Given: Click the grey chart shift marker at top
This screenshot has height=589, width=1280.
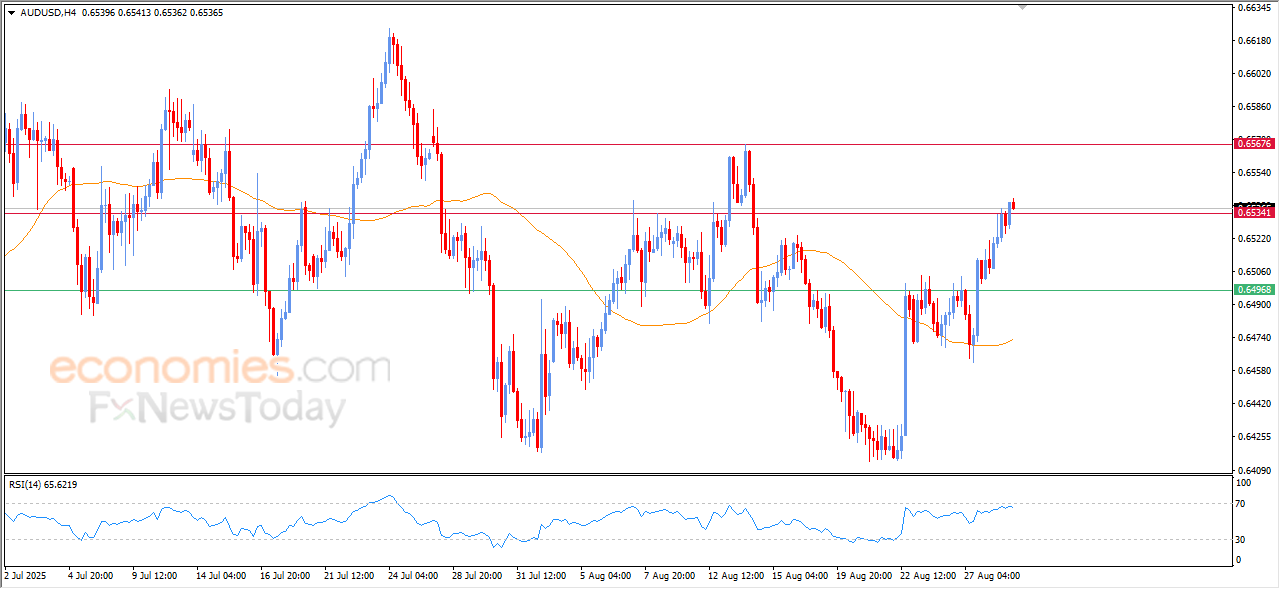Looking at the screenshot, I should [1022, 7].
